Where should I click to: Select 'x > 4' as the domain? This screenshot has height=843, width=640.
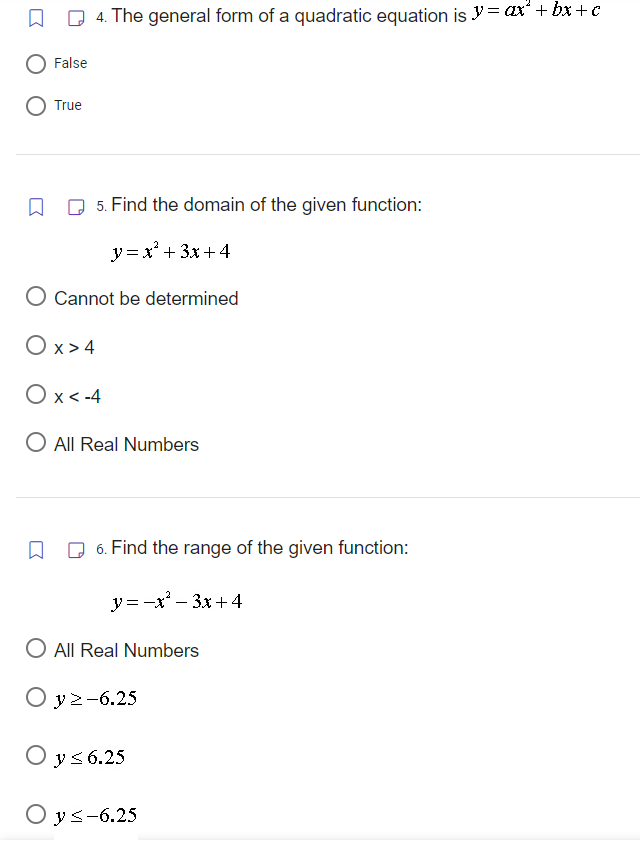click(35, 346)
